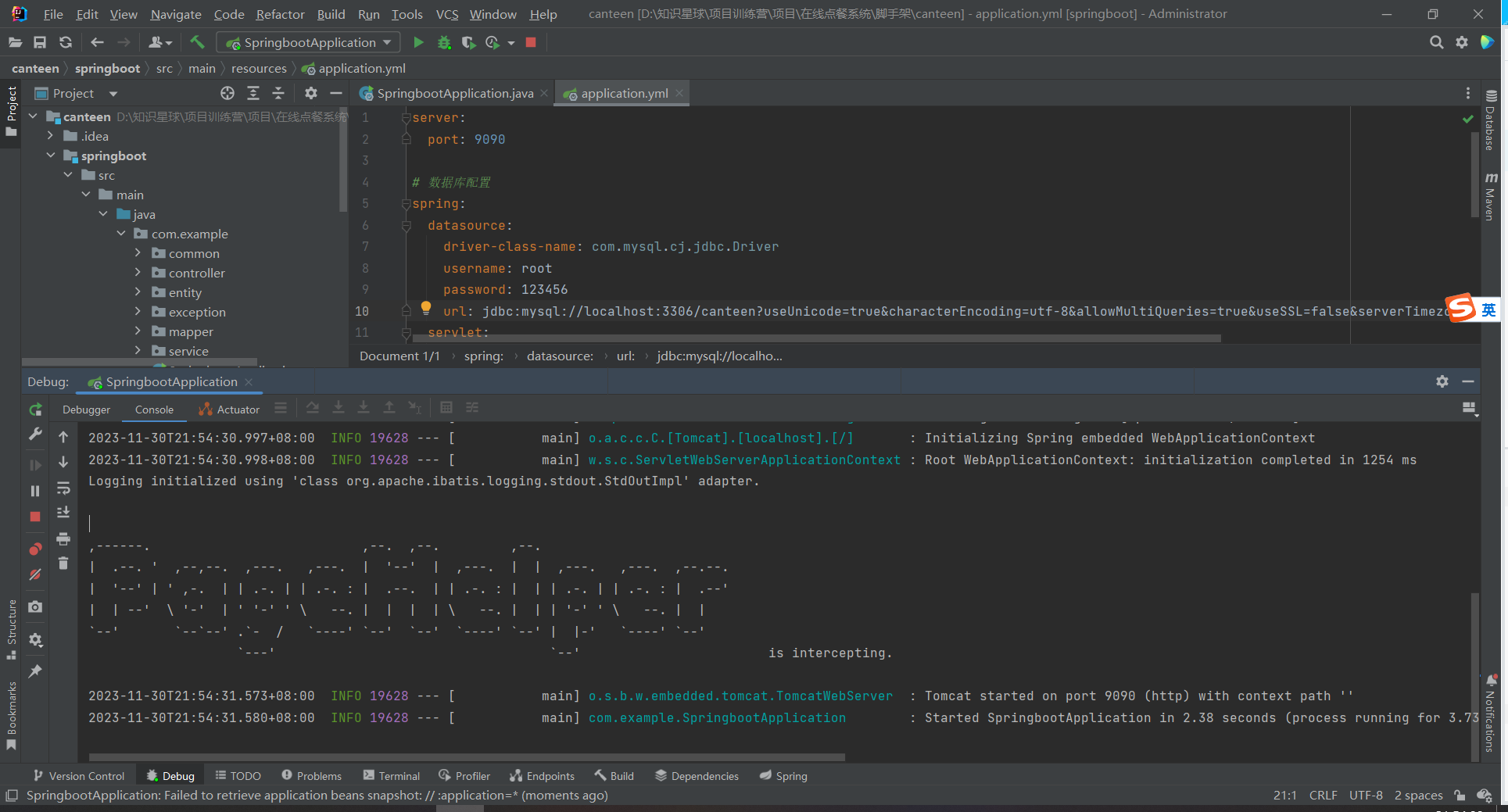Open the Endpoints tool window
The image size is (1508, 812).
(543, 776)
